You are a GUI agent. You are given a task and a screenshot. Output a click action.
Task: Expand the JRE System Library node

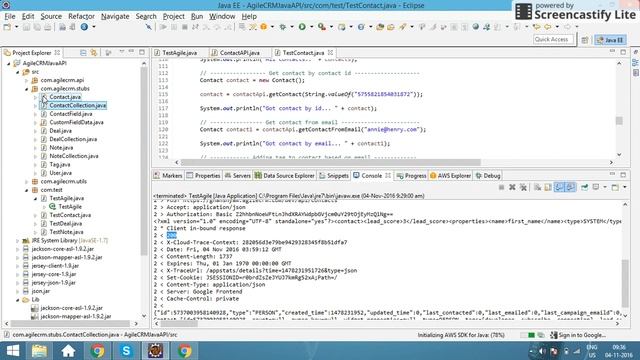(x=18, y=241)
